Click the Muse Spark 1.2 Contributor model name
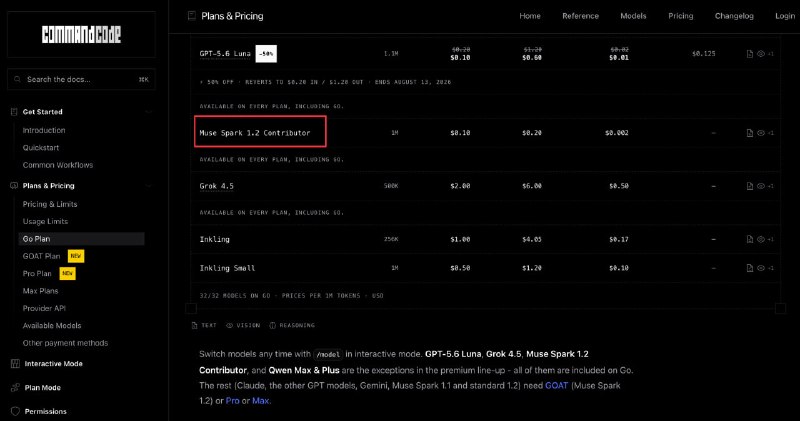This screenshot has width=800, height=421. tap(255, 133)
